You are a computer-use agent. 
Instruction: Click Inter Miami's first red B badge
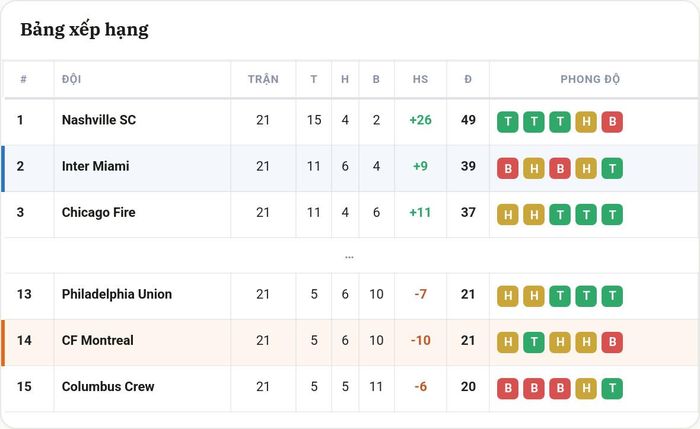click(x=508, y=168)
